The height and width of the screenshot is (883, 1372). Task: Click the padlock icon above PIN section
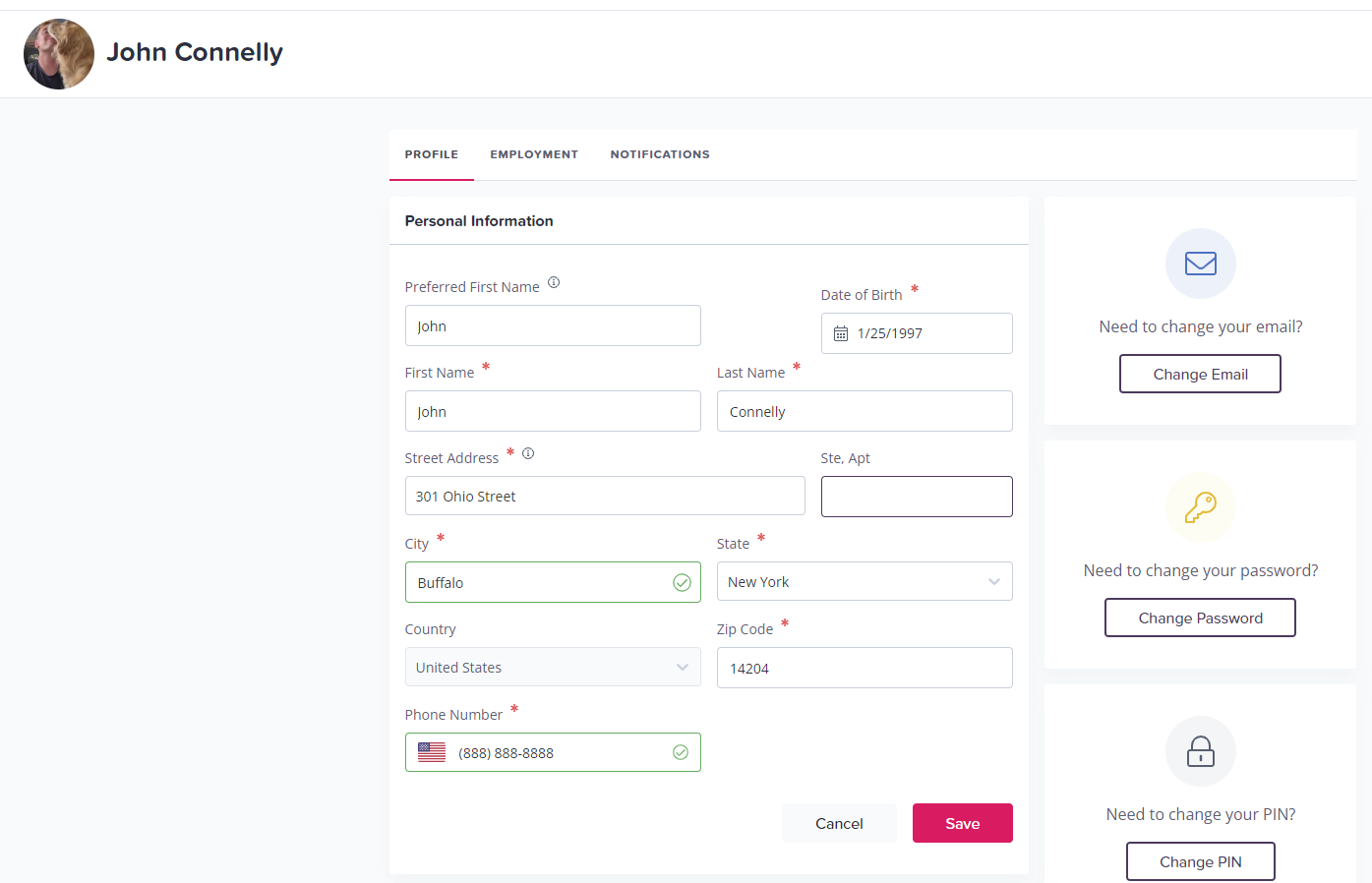pos(1200,750)
